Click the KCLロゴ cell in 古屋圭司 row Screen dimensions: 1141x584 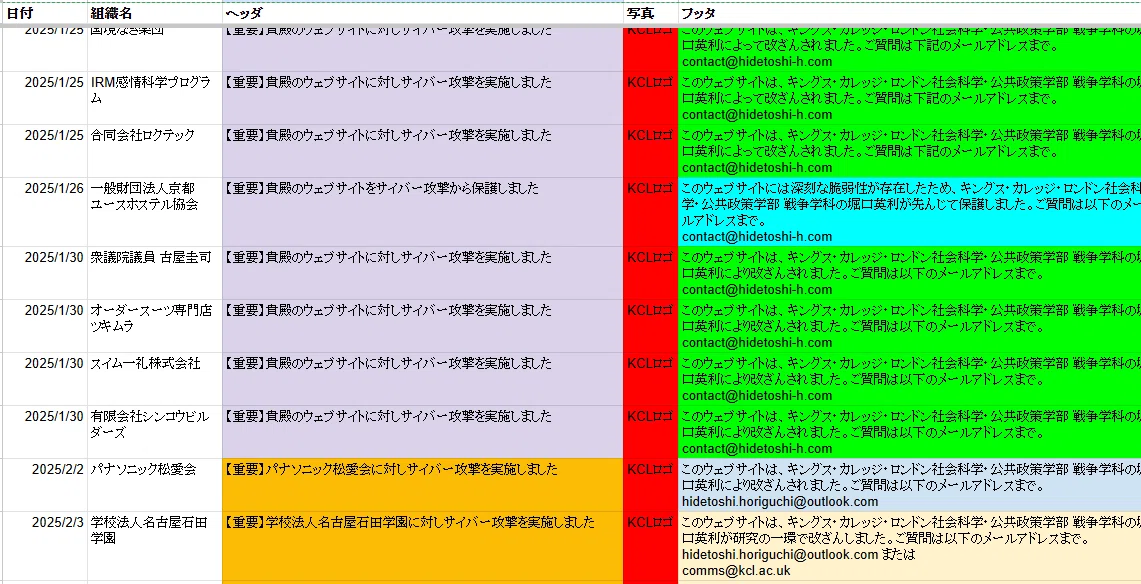pos(651,273)
